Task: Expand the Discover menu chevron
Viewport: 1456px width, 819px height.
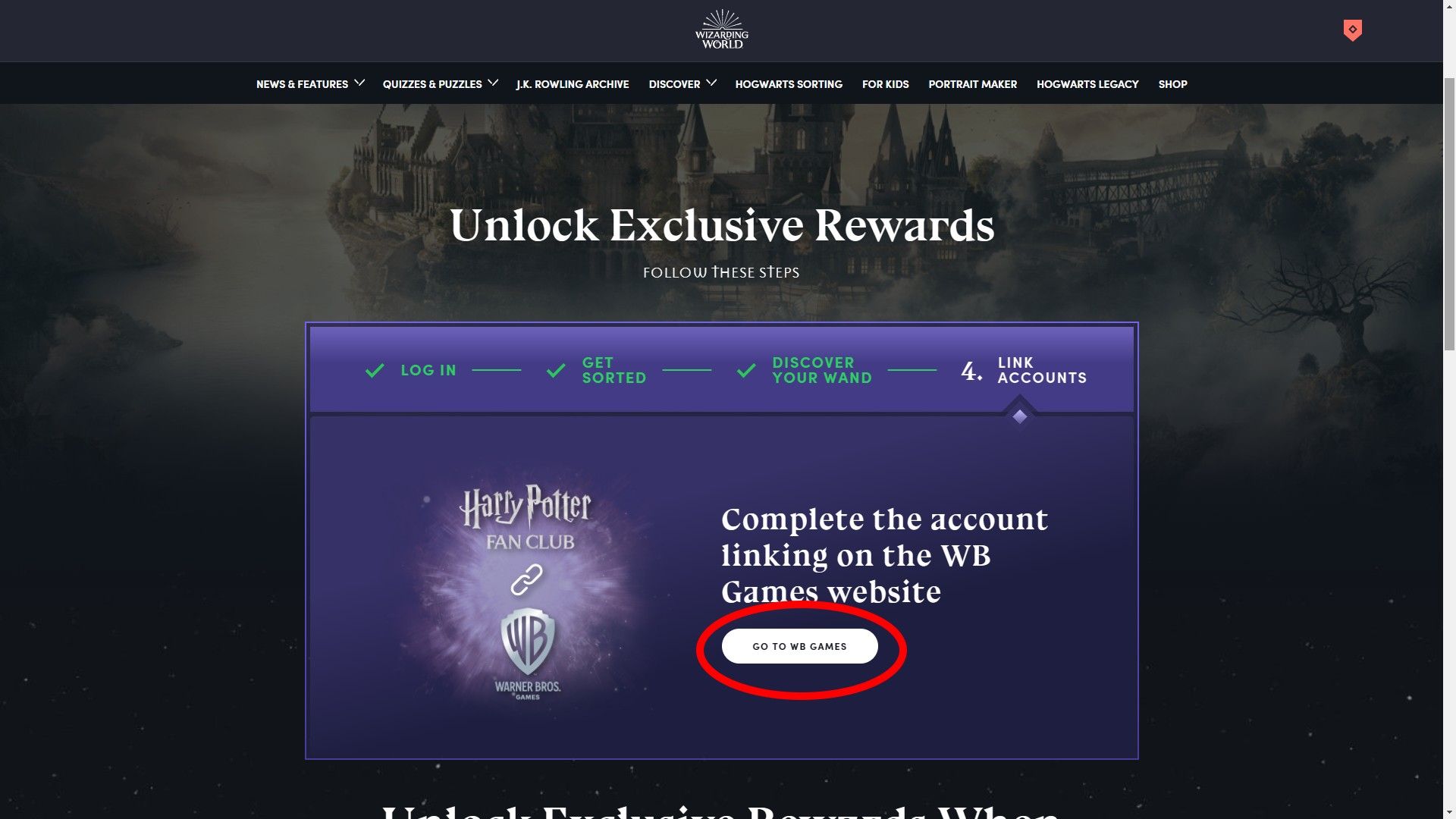Action: (711, 83)
